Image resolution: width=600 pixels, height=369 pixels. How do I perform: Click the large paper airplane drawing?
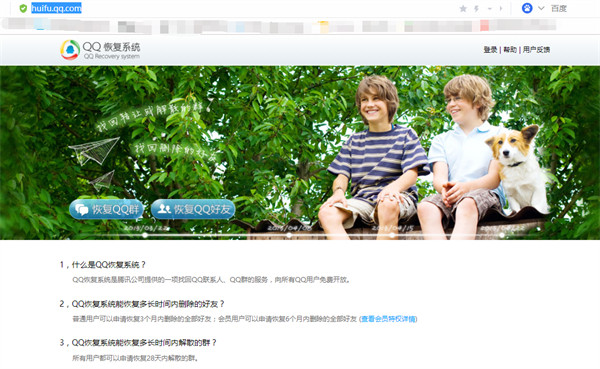click(94, 151)
